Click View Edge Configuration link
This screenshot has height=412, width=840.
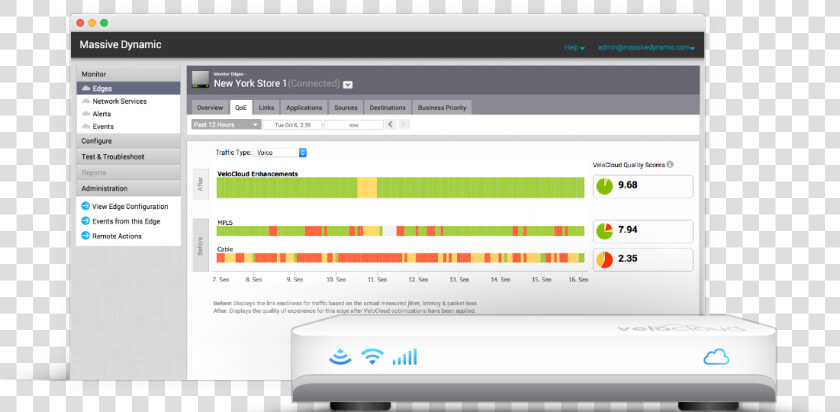click(130, 207)
